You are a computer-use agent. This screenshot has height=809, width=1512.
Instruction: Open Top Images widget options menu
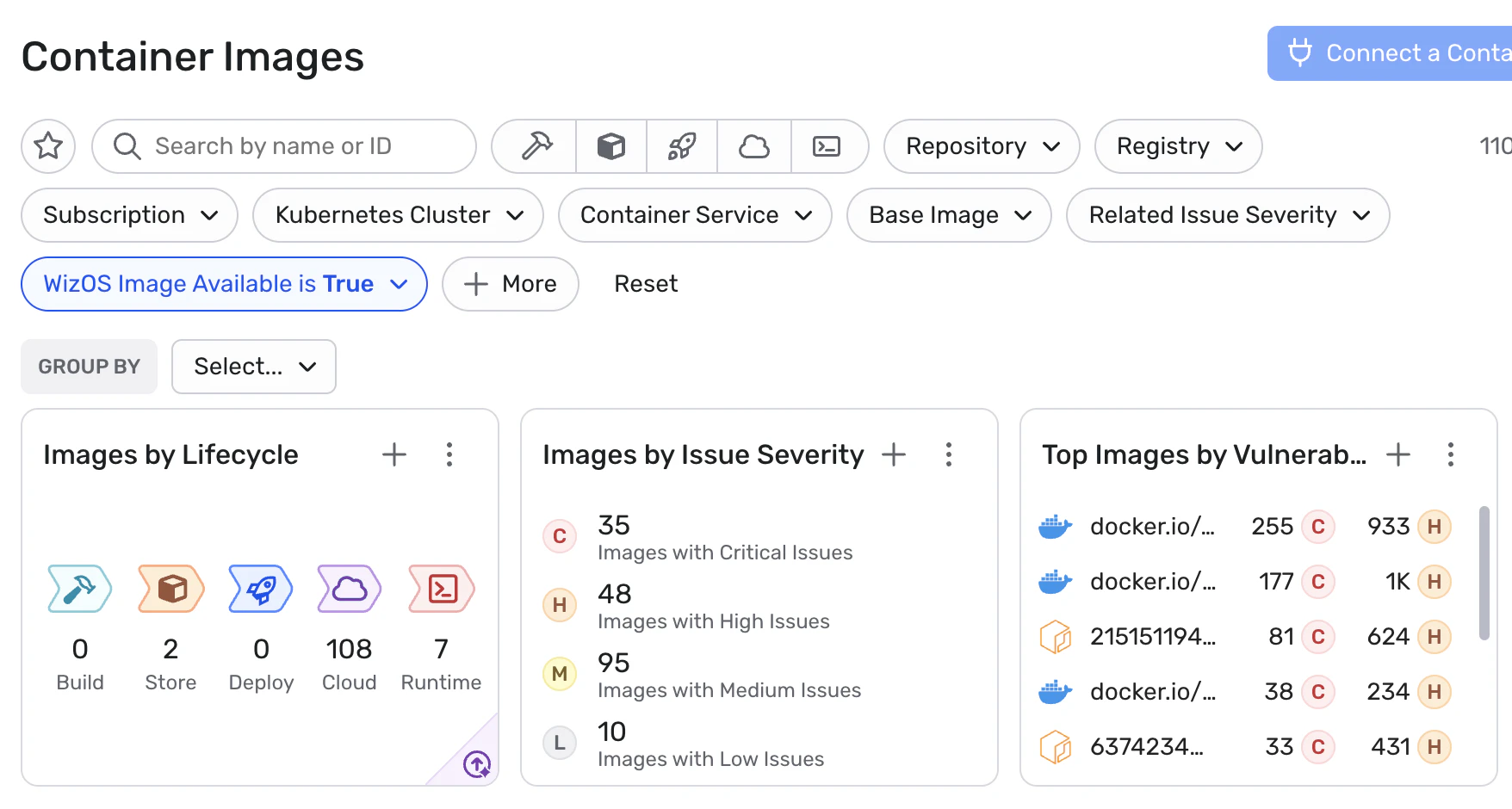coord(1451,454)
